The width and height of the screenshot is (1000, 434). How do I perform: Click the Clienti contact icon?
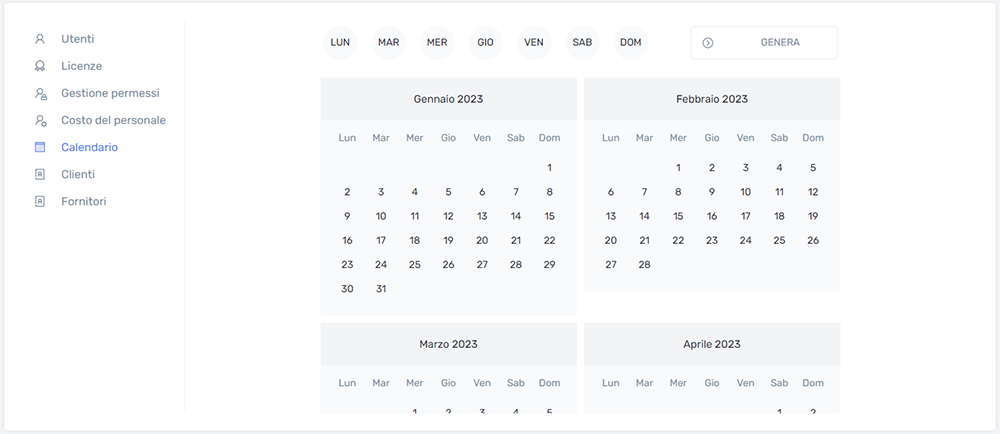point(40,175)
